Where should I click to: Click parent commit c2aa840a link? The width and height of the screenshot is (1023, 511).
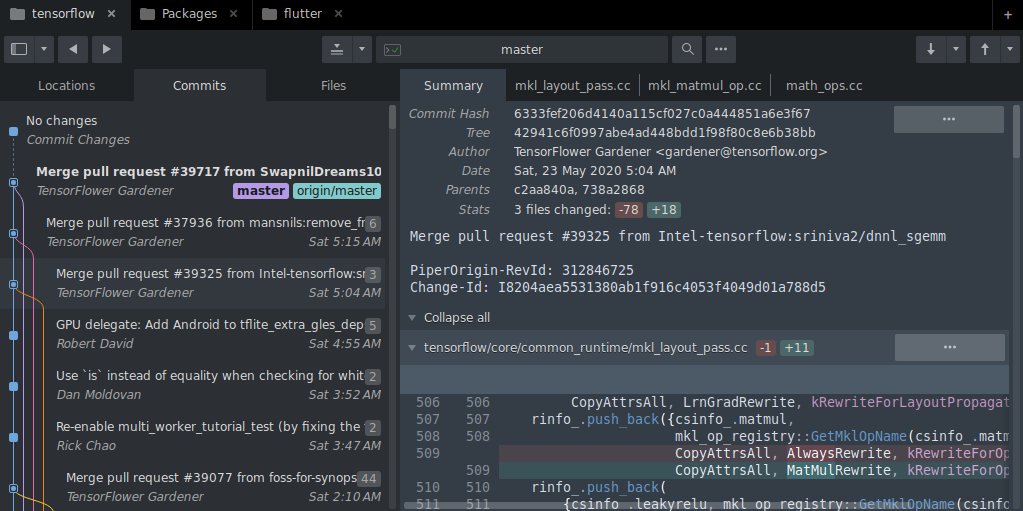pos(541,190)
